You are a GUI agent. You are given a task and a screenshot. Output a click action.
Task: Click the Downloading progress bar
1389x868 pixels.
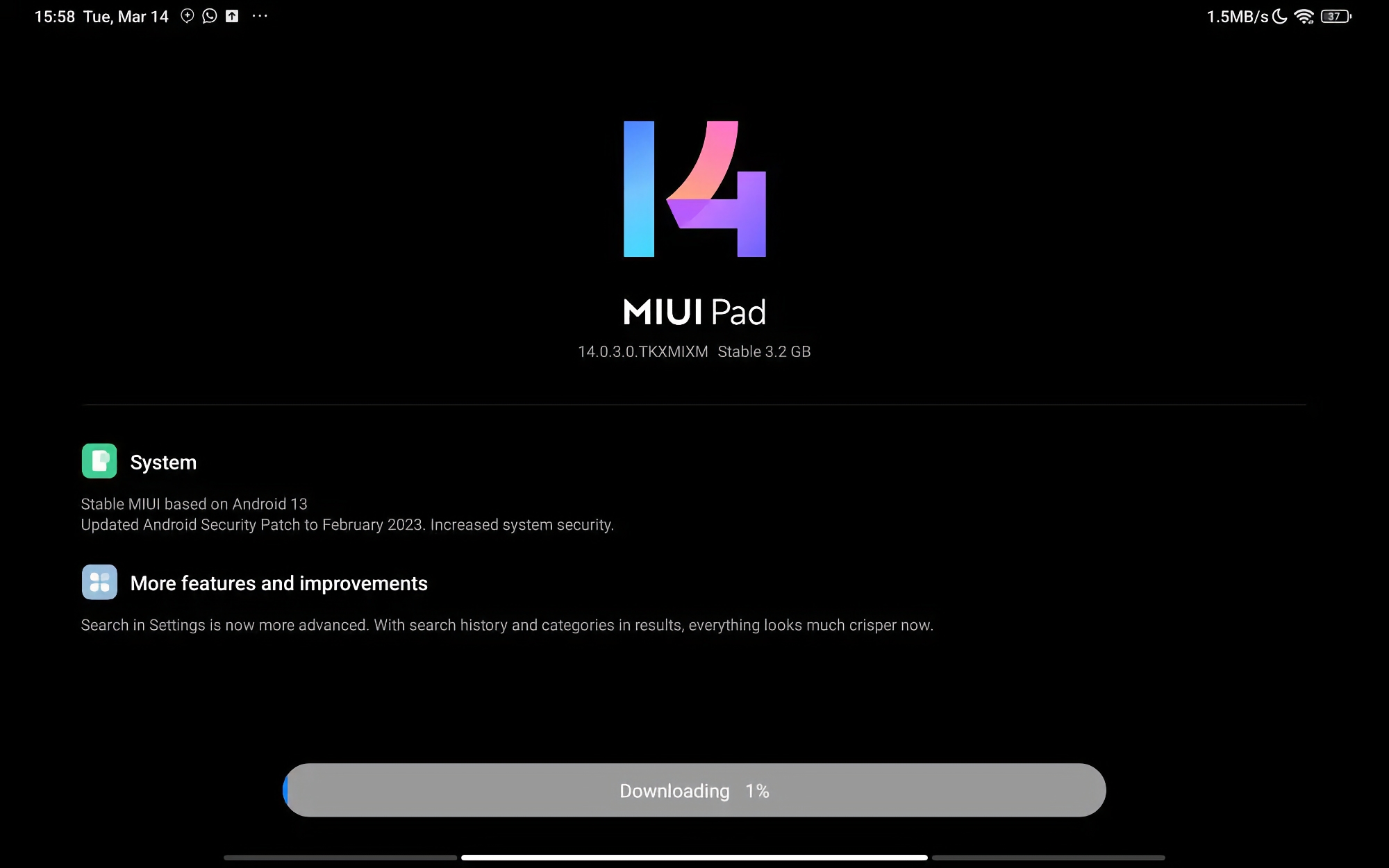pos(694,790)
